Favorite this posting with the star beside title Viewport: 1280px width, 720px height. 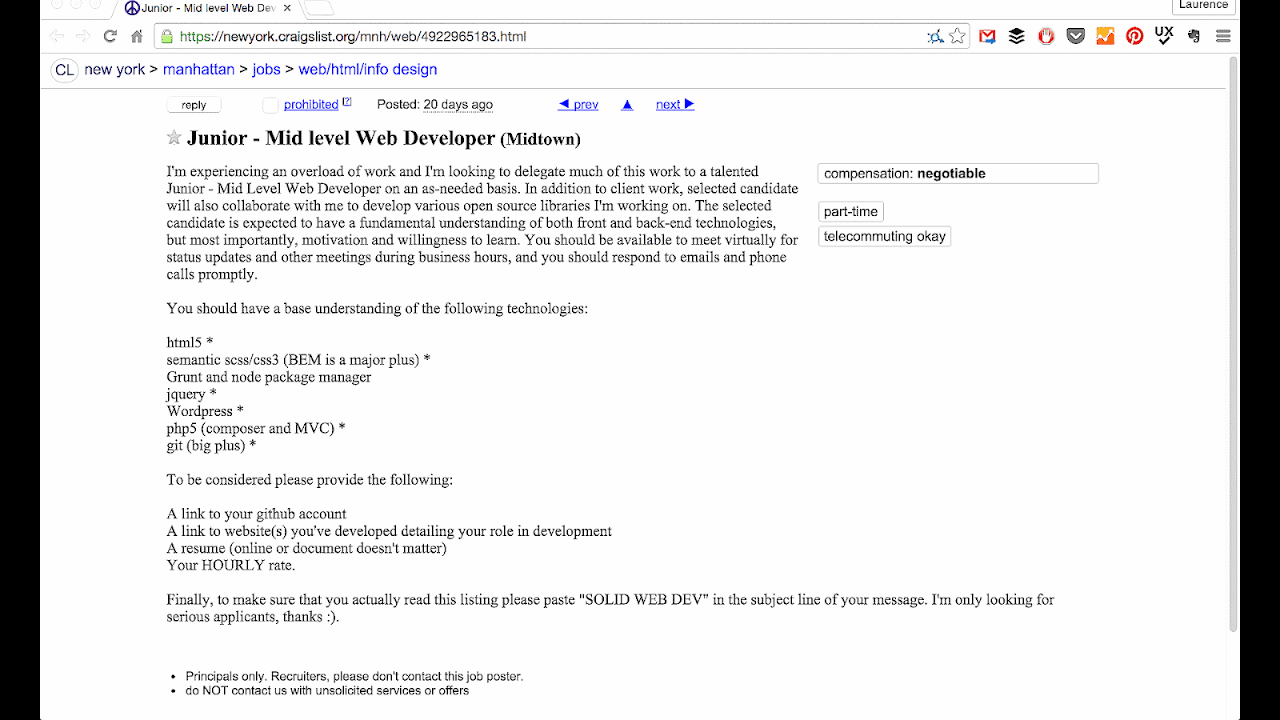point(174,138)
